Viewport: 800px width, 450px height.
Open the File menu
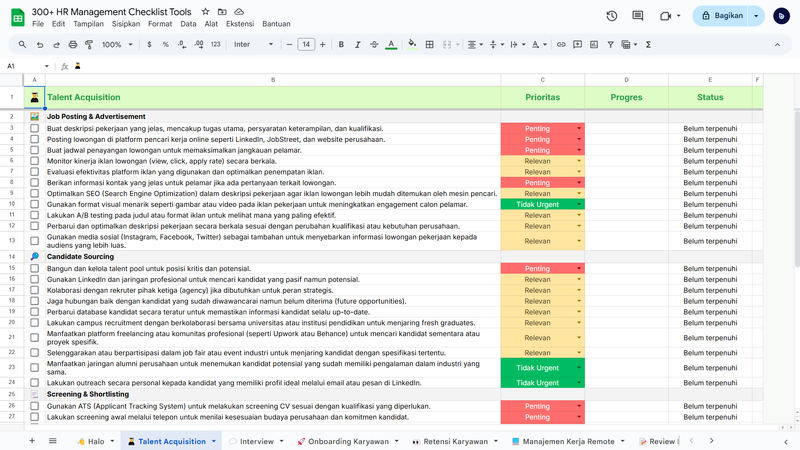coord(38,24)
